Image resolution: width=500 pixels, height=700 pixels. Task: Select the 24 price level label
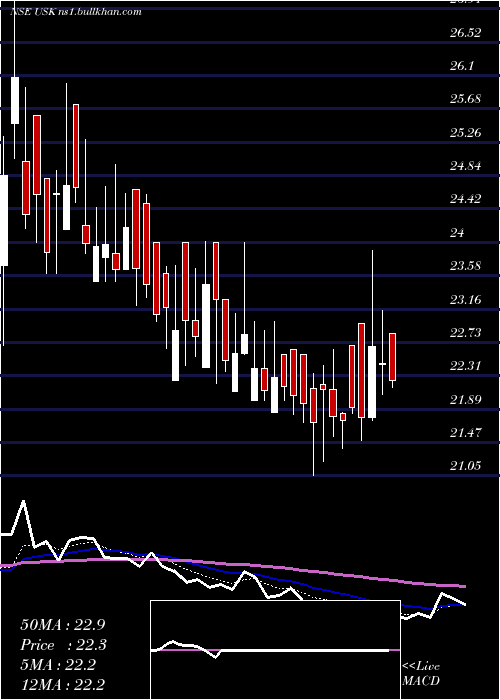tap(456, 232)
